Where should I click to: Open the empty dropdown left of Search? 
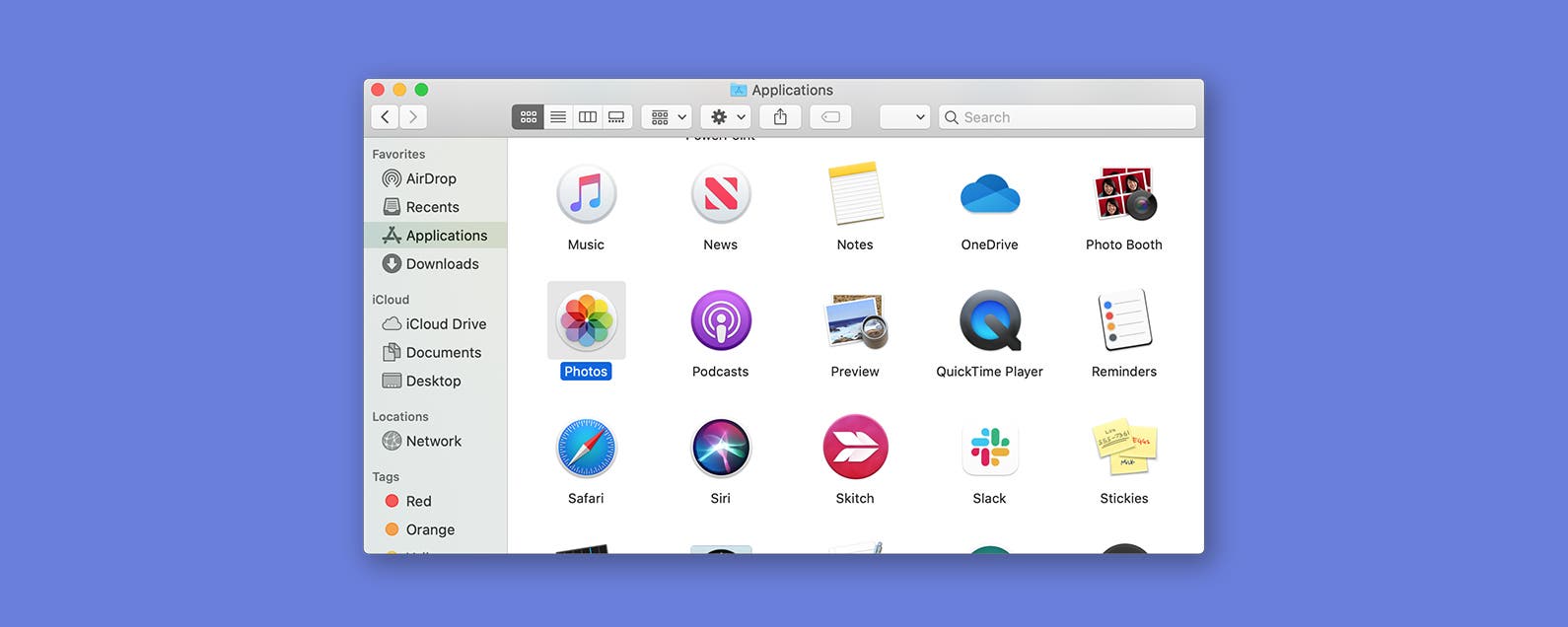905,117
